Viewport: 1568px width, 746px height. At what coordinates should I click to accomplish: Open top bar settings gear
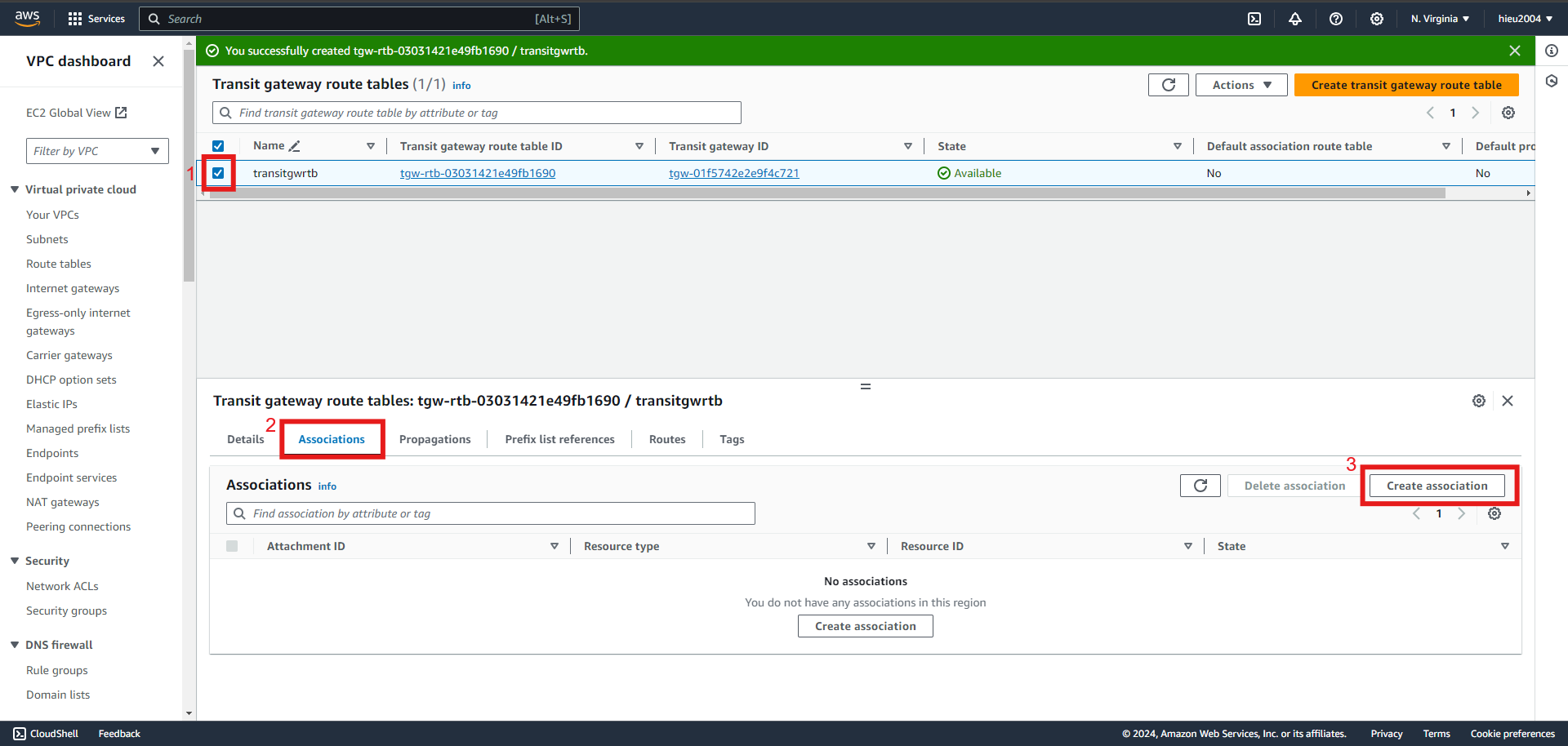click(1377, 19)
